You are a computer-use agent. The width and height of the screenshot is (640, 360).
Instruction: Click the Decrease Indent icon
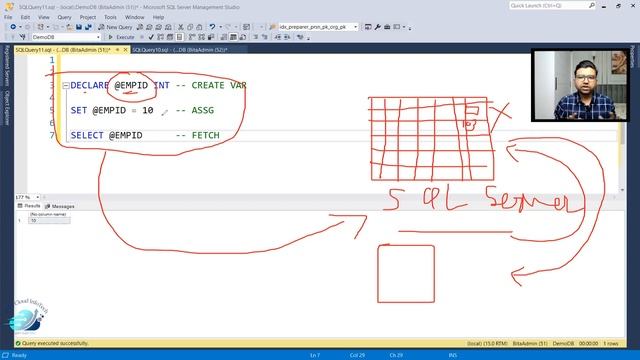(x=278, y=37)
